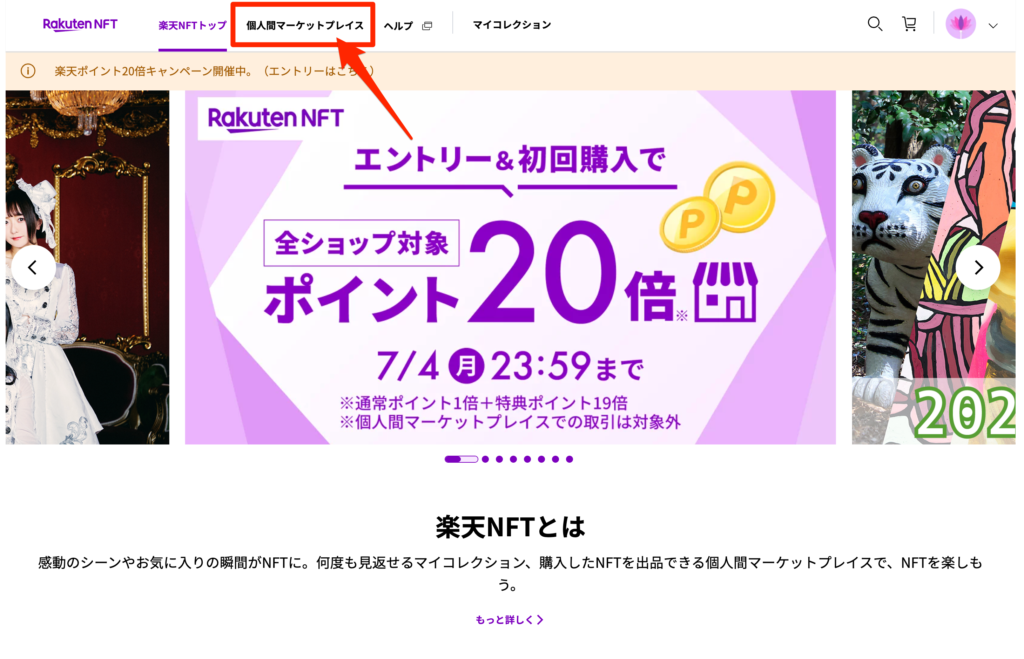This screenshot has height=659, width=1024.
Task: Click the 楽天NFTとは heading
Action: (510, 526)
